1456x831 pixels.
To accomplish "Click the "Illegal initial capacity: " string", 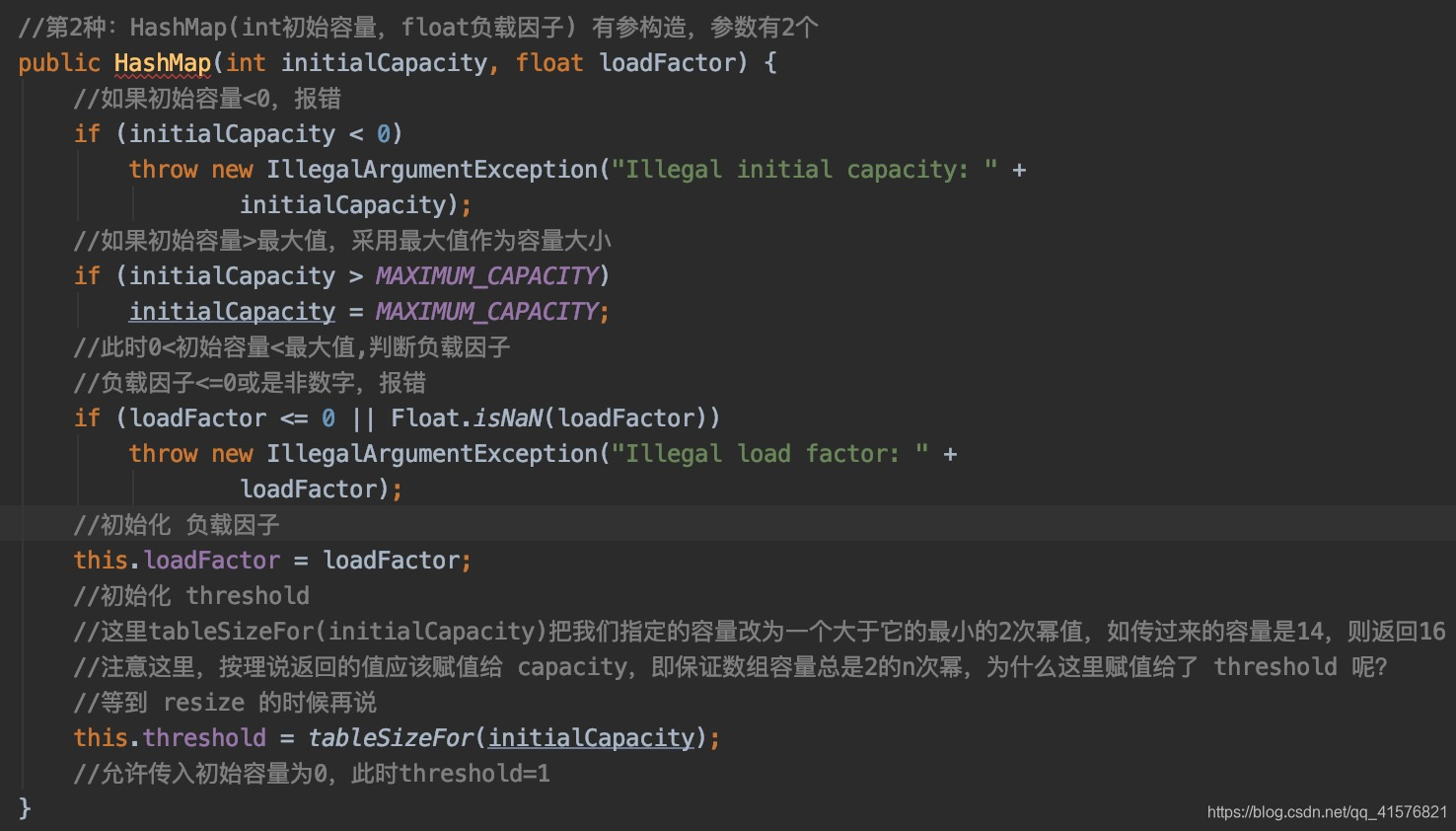I will [804, 170].
